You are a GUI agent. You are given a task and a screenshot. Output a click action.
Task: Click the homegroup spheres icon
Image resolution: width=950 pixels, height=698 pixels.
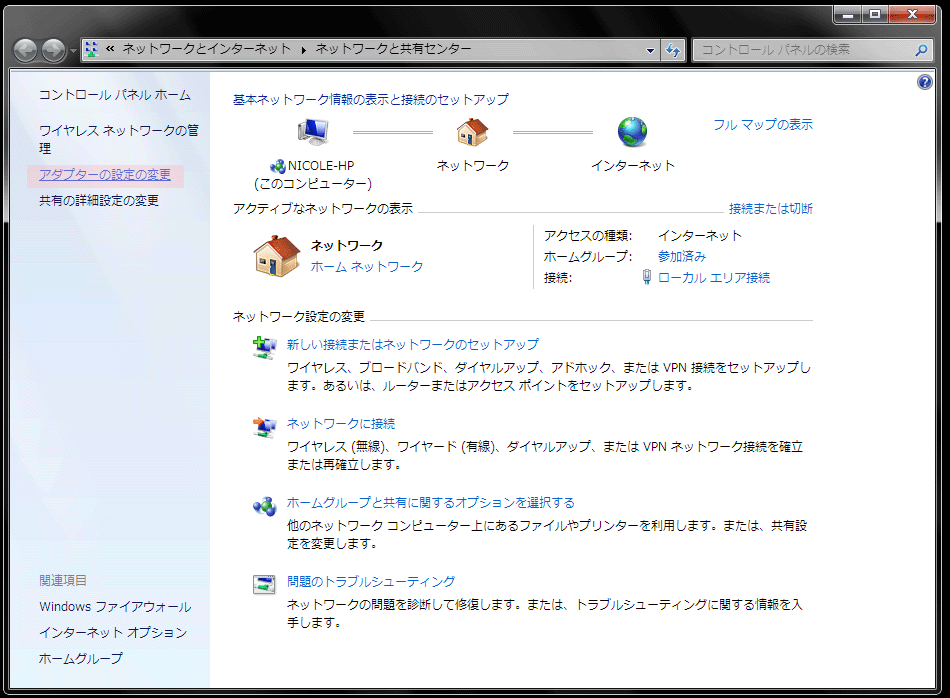264,506
